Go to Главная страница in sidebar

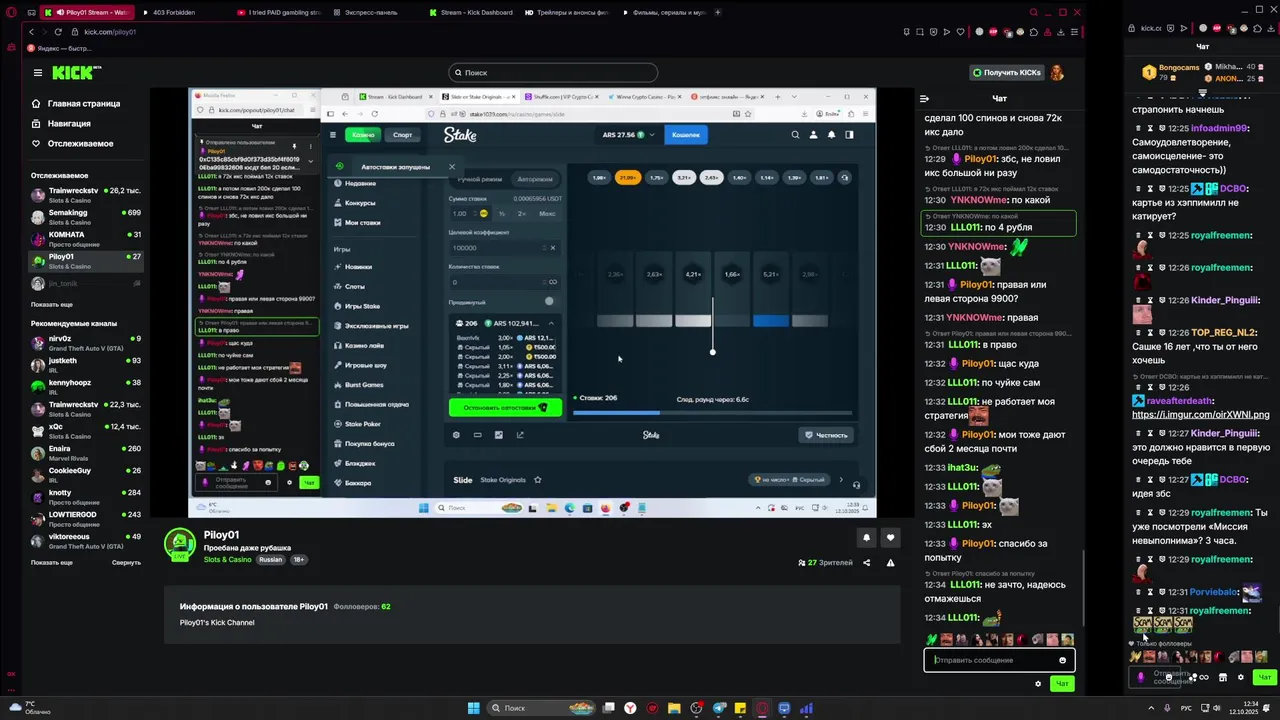(x=76, y=103)
